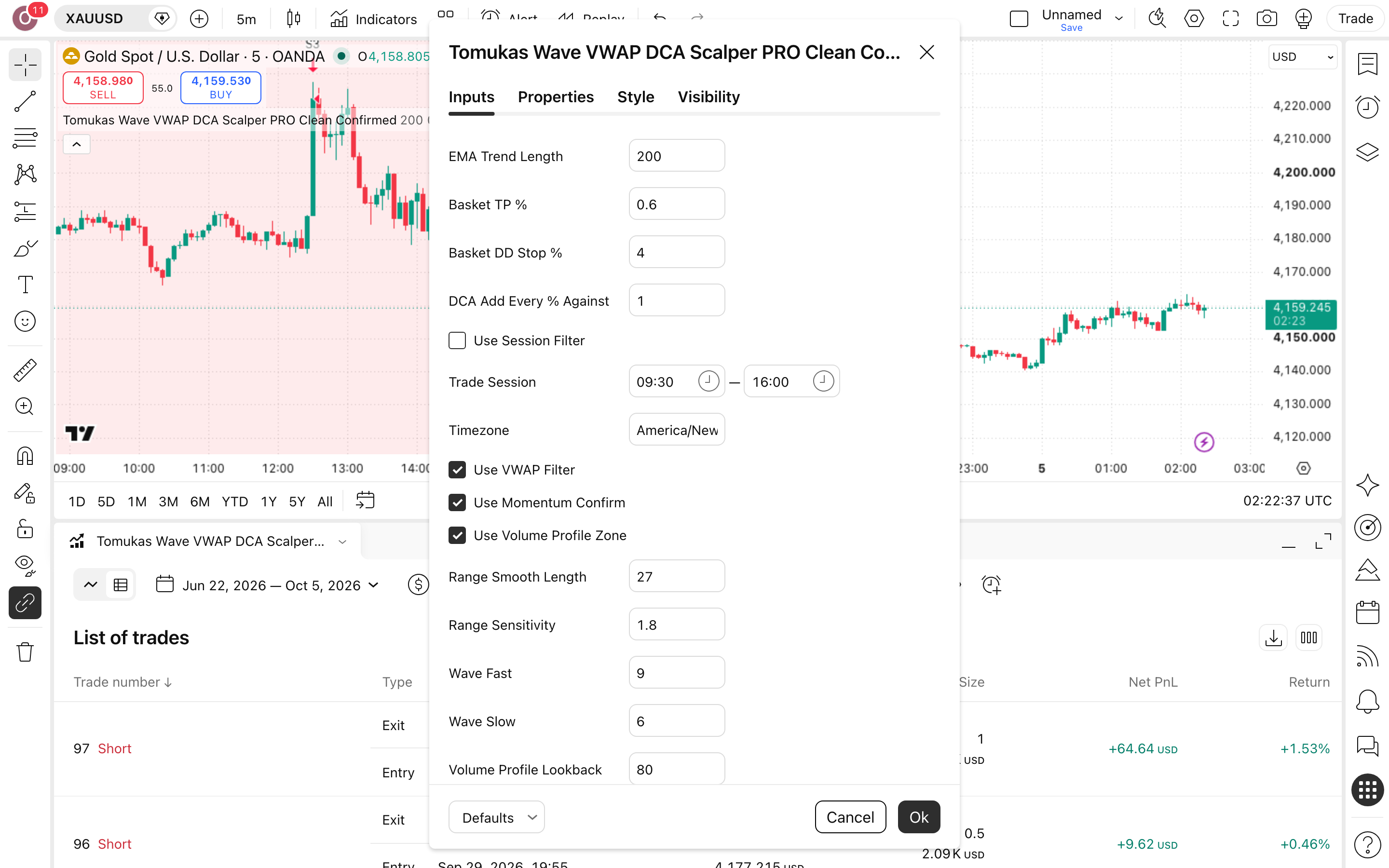Click the Trade Session start time 09:30 field
Viewport: 1389px width, 868px height.
coord(677,381)
